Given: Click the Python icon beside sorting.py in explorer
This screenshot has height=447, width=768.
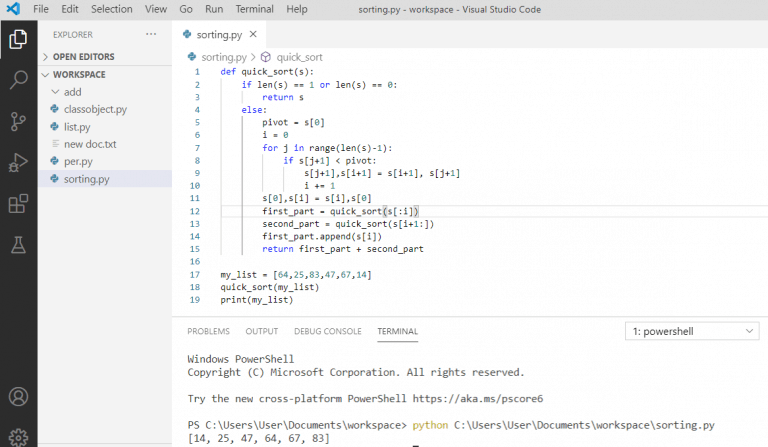Looking at the screenshot, I should click(x=54, y=179).
